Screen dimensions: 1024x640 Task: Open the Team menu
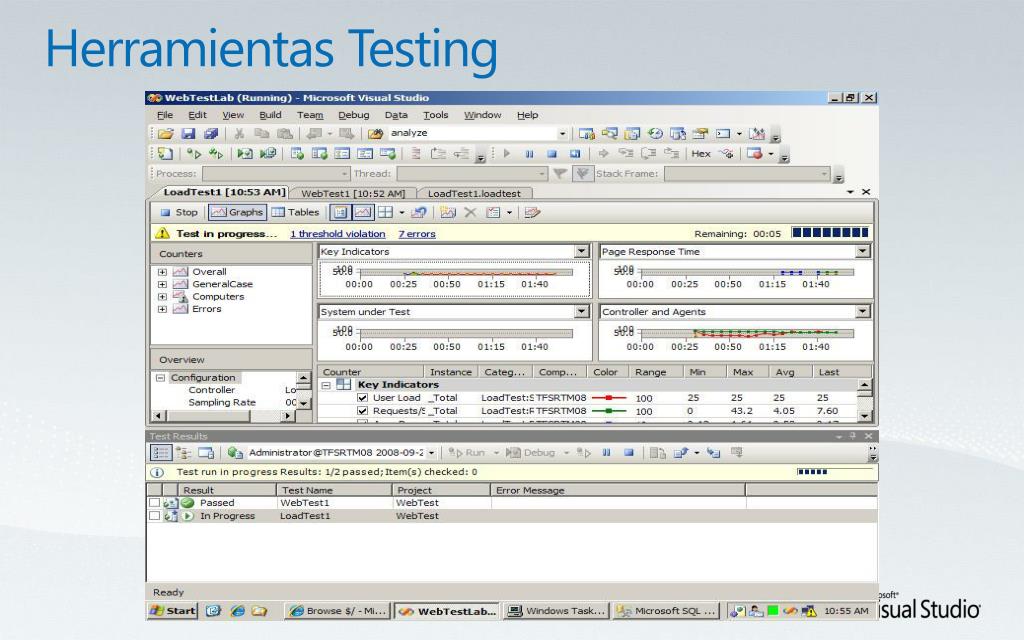(310, 115)
